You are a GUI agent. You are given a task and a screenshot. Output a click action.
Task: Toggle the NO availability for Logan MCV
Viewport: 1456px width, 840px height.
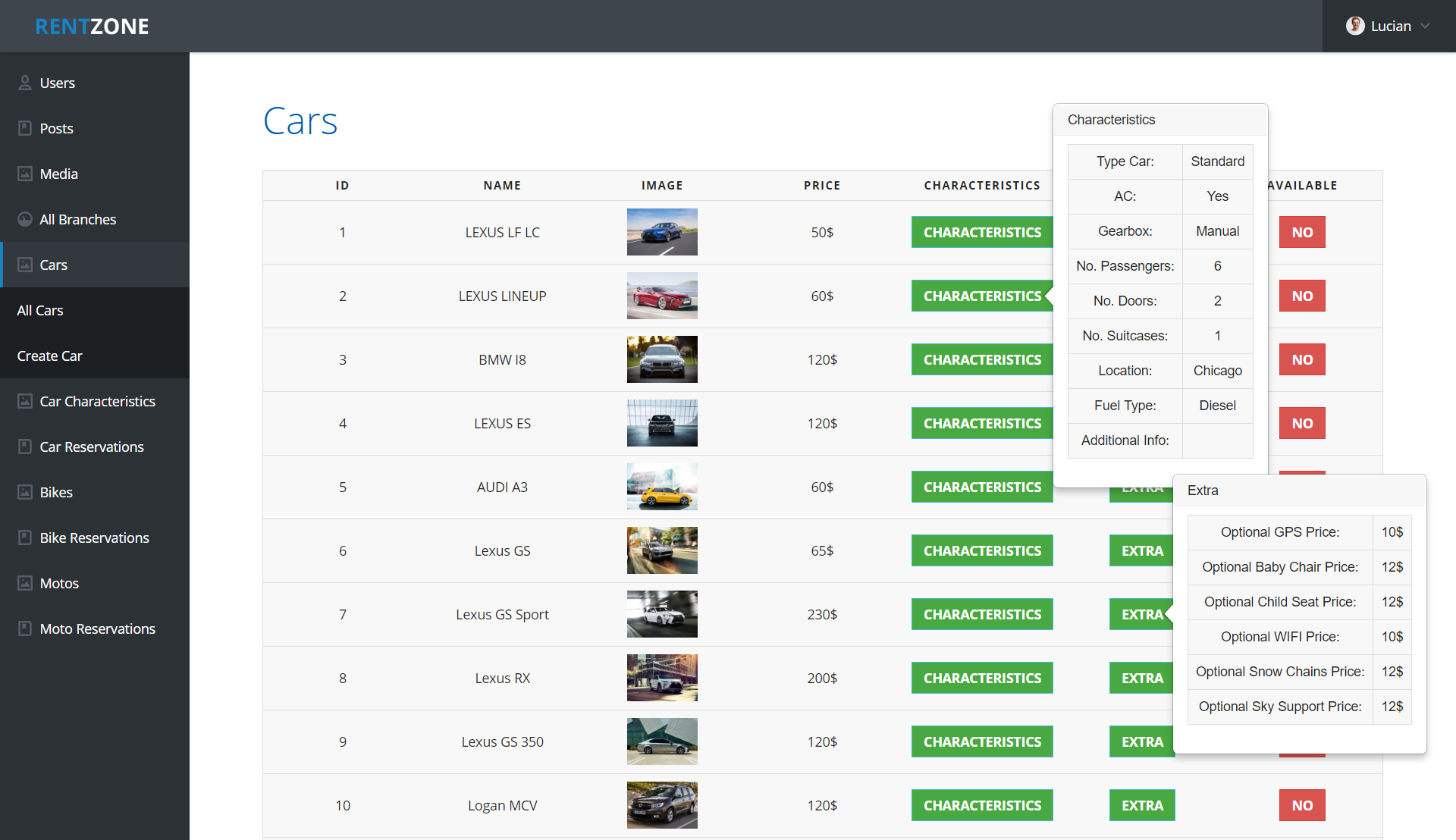click(1301, 805)
